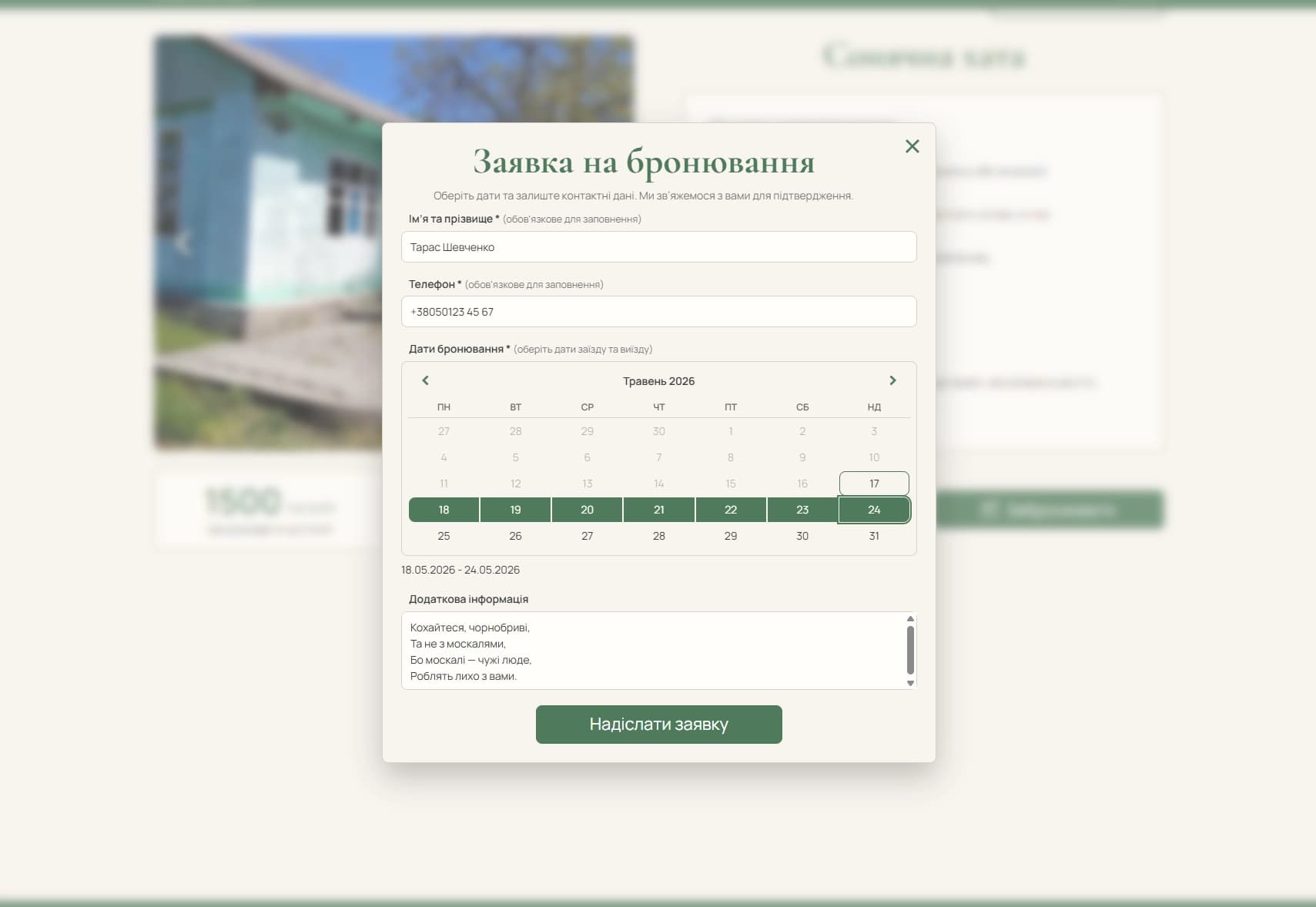Submit with Надіслати заявку button
Screen dimensions: 1316x907
pos(658,725)
